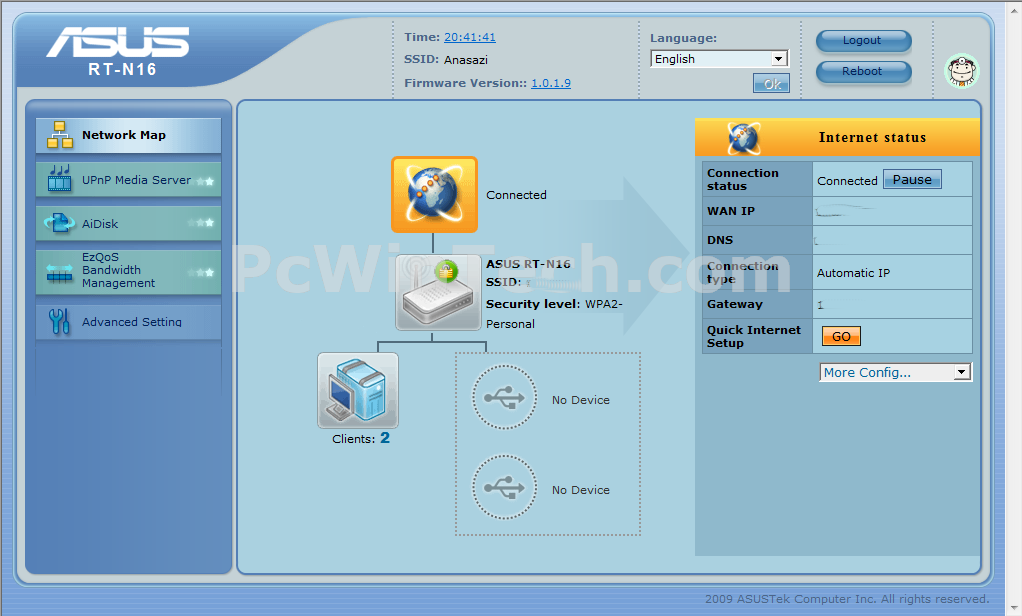
Task: Click the UPnP Media Server music icon
Action: [x=59, y=179]
